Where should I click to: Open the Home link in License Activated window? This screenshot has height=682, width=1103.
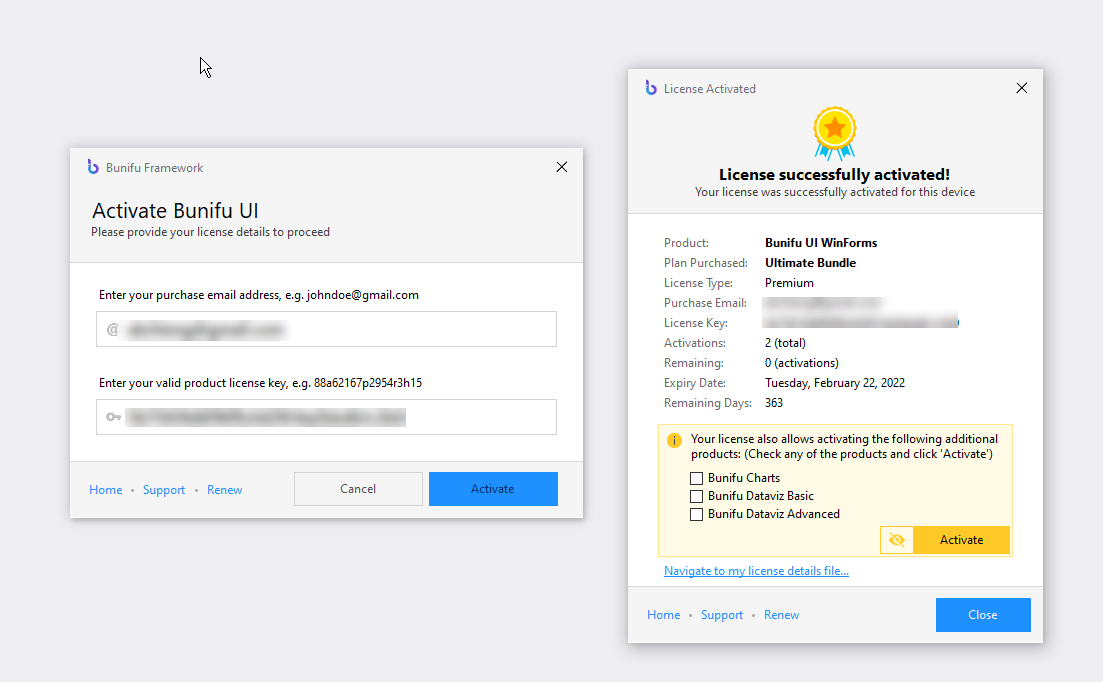click(x=663, y=615)
